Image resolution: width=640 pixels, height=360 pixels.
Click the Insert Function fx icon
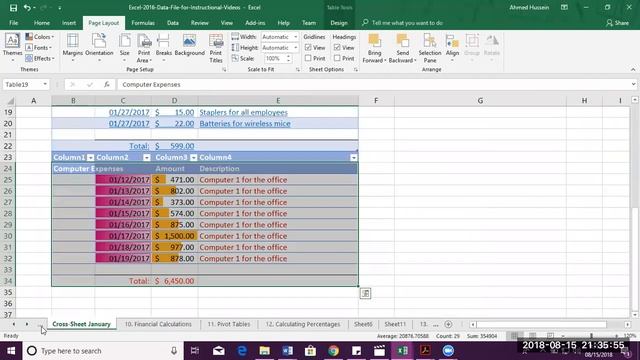coord(107,84)
